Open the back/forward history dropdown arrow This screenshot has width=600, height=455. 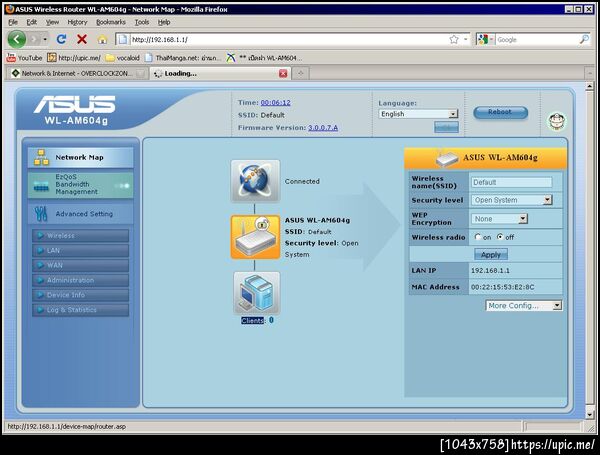tap(45, 39)
